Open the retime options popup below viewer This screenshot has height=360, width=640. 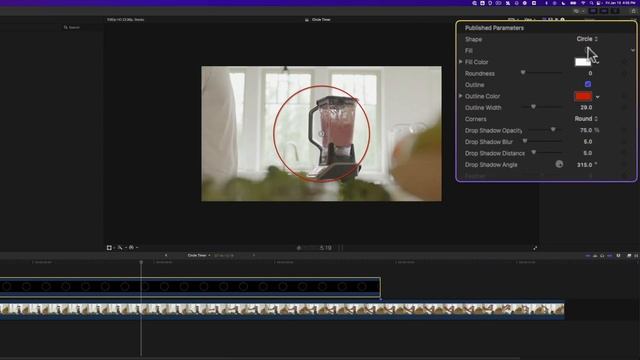coord(133,247)
